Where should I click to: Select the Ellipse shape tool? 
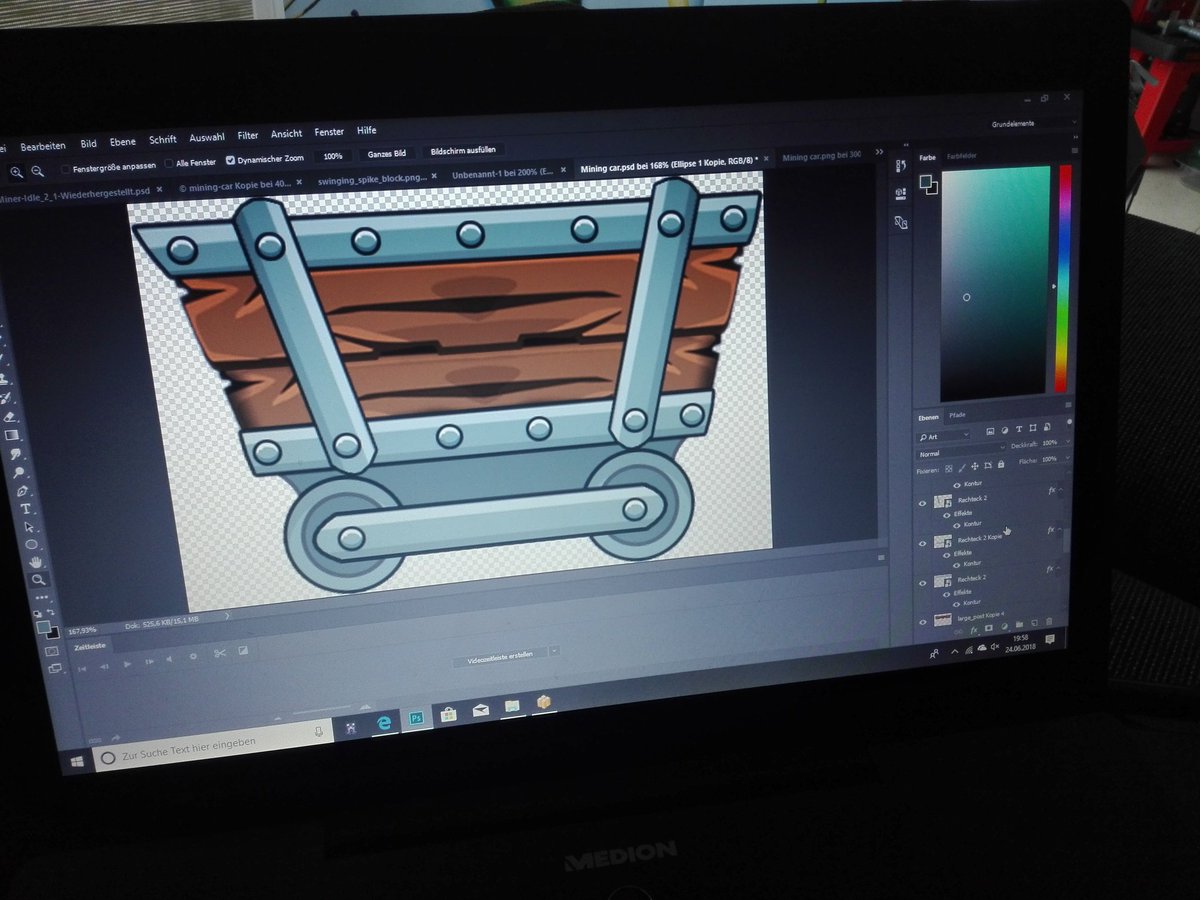pyautogui.click(x=31, y=545)
